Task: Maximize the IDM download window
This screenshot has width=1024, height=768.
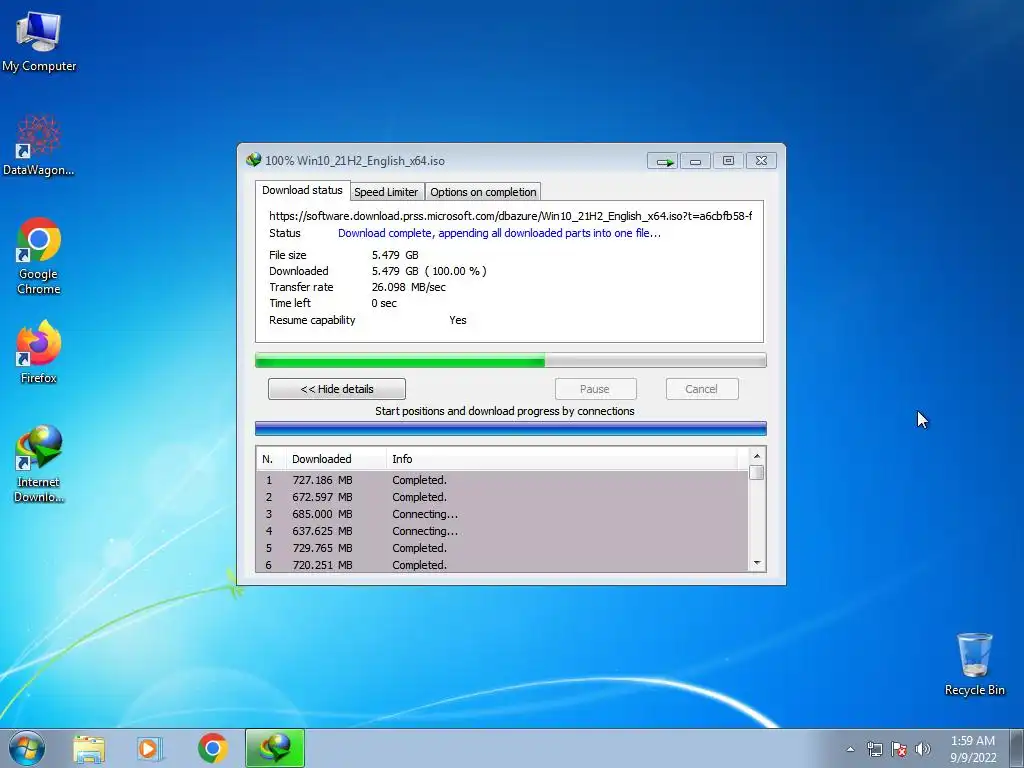Action: [728, 161]
